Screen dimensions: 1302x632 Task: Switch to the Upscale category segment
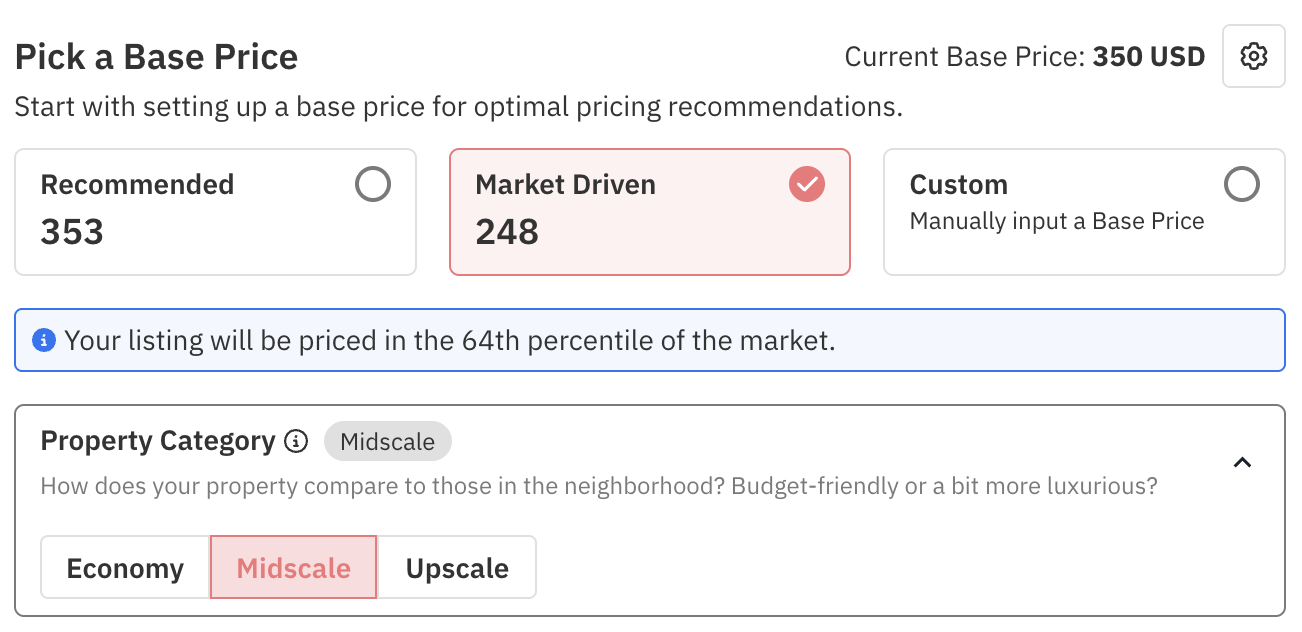pyautogui.click(x=457, y=568)
